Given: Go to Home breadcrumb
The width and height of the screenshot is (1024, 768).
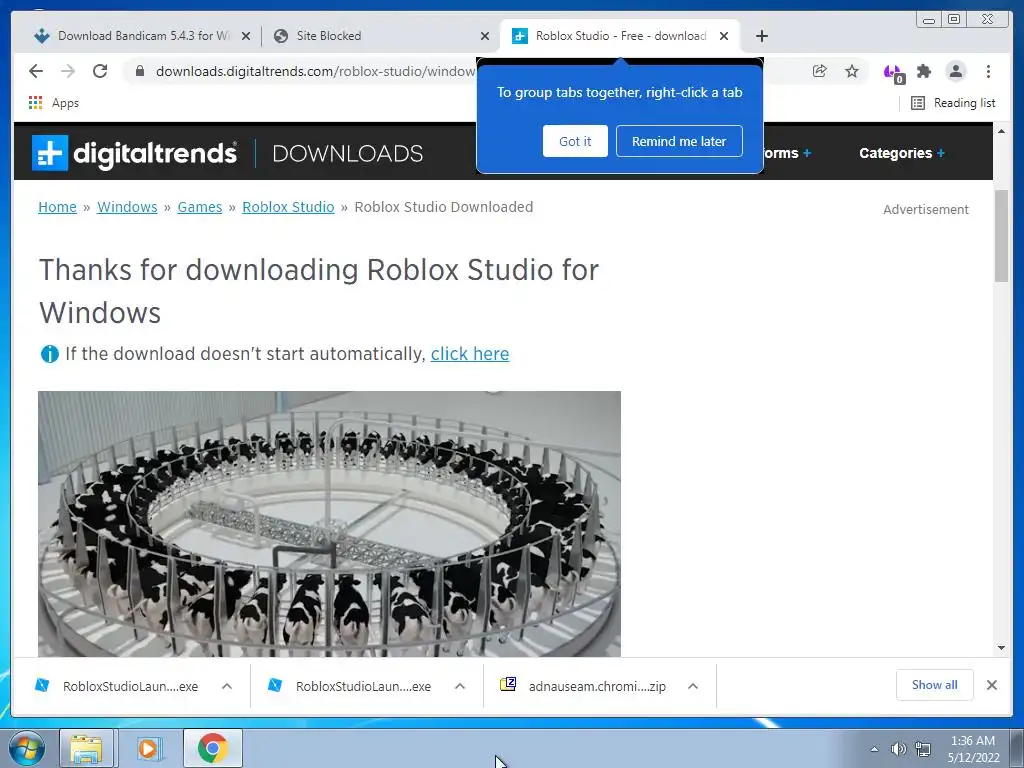Looking at the screenshot, I should [x=57, y=207].
